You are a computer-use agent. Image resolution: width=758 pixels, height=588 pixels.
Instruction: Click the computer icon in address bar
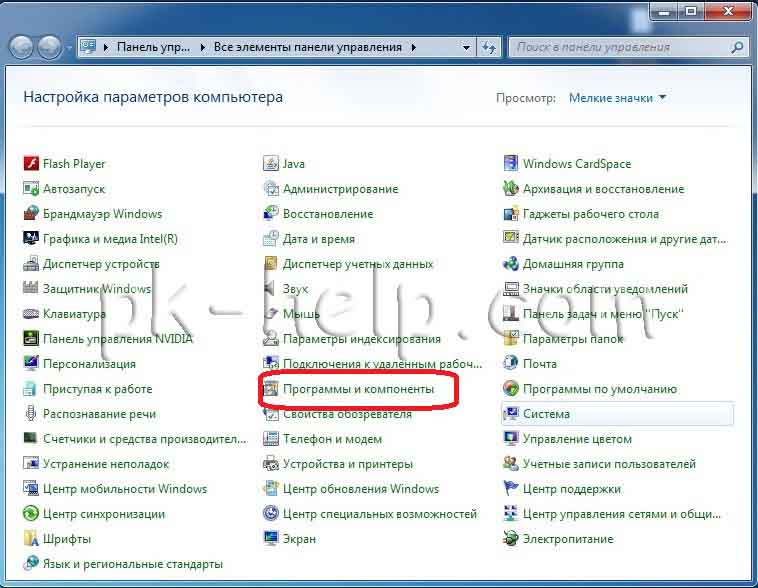pyautogui.click(x=88, y=47)
